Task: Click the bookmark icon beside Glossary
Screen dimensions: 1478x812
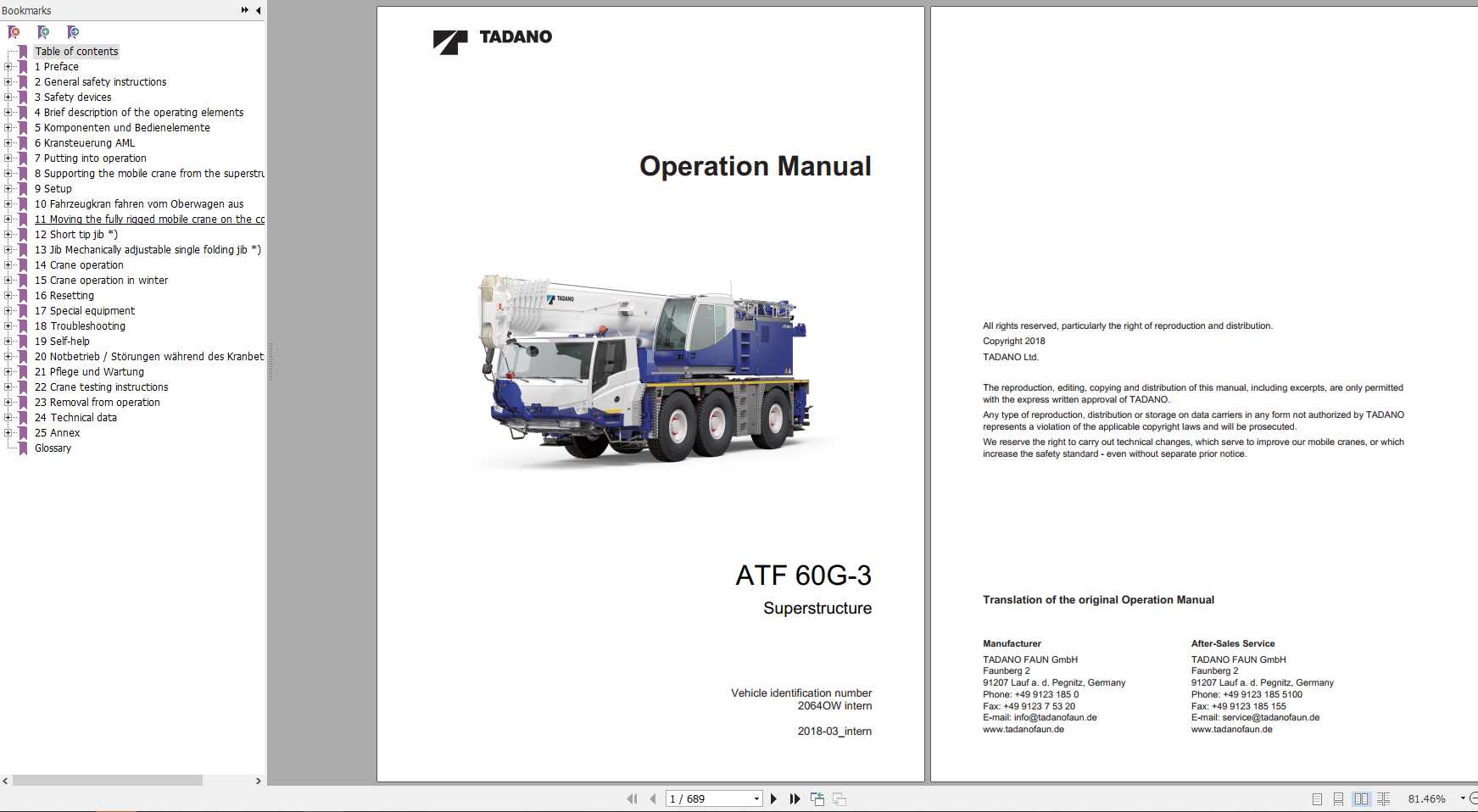Action: point(23,448)
